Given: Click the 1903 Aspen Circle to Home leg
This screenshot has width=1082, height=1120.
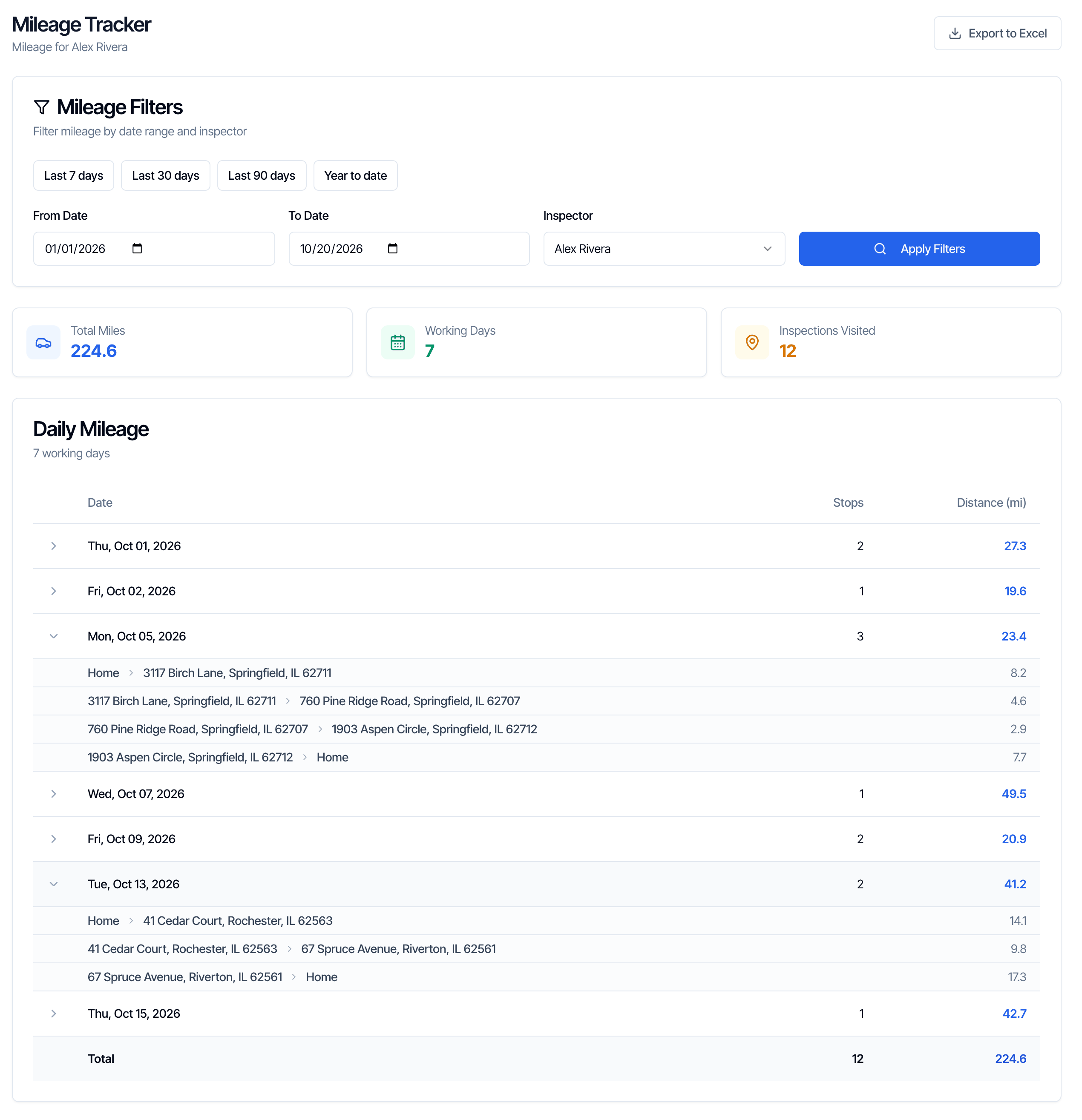Looking at the screenshot, I should tap(536, 757).
